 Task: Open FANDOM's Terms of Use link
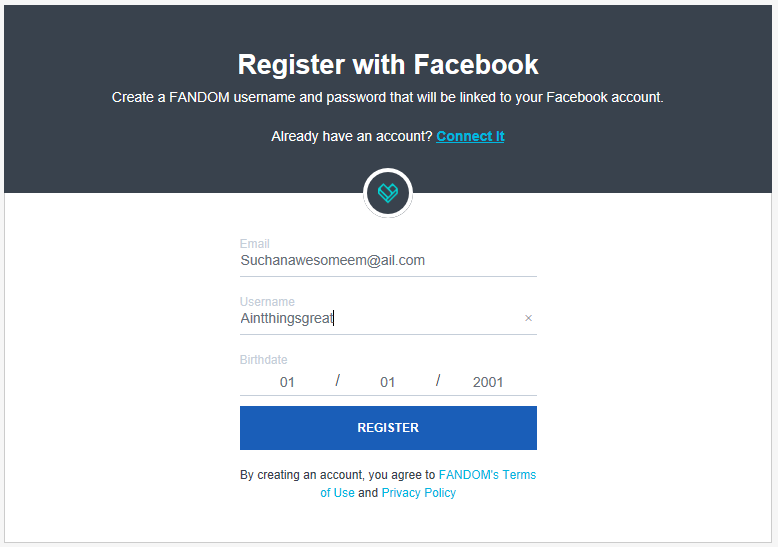tap(487, 475)
